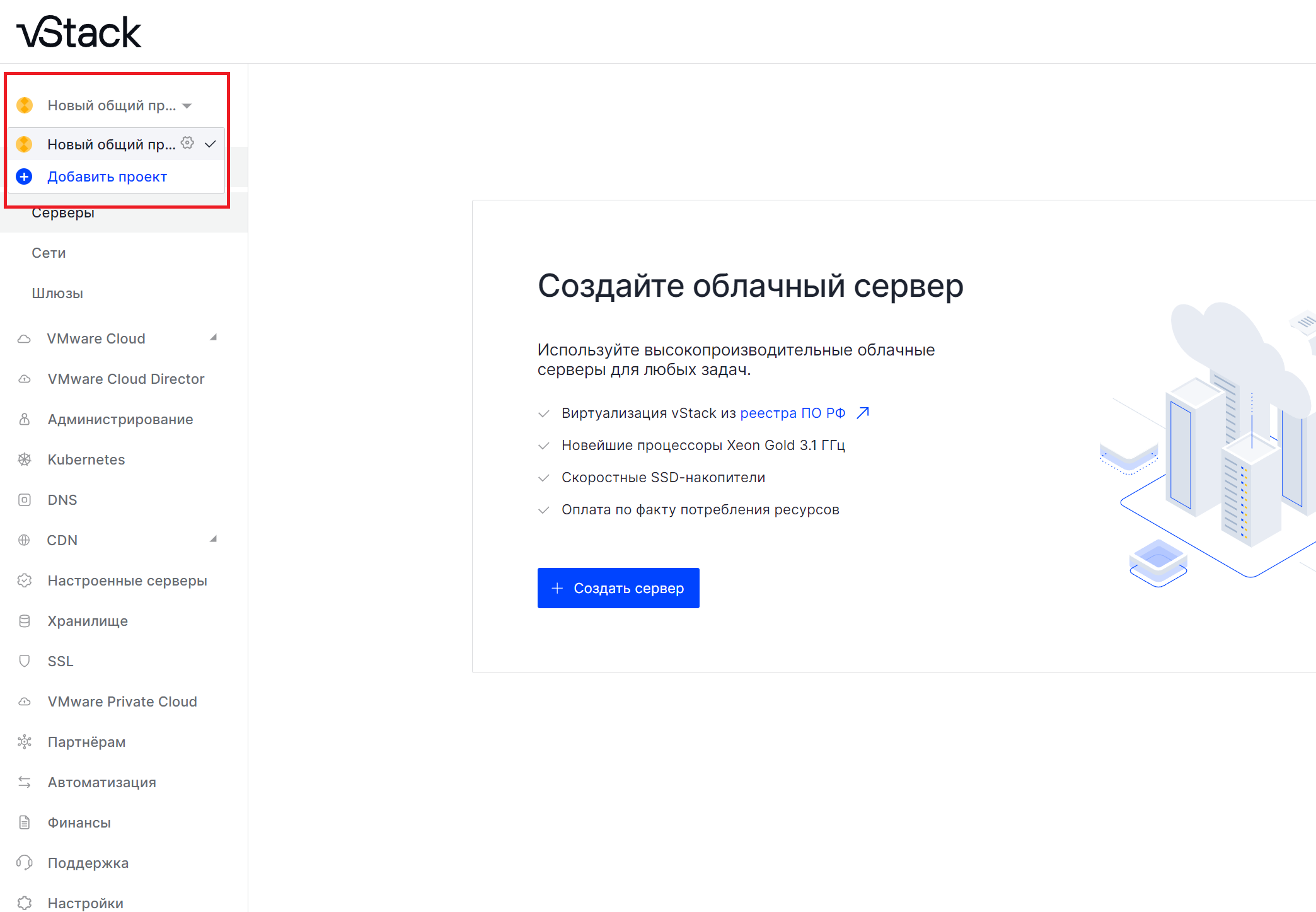Expand the VMware Cloud section arrow
This screenshot has height=912, width=1316.
click(x=214, y=338)
